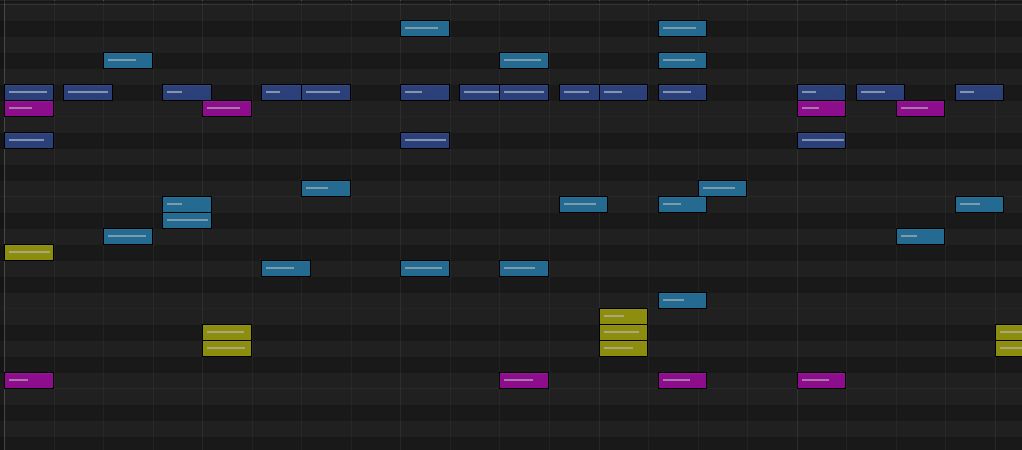The image size is (1022, 450).
Task: Click the leftmost purple note in bottom row
Action: pyautogui.click(x=29, y=380)
